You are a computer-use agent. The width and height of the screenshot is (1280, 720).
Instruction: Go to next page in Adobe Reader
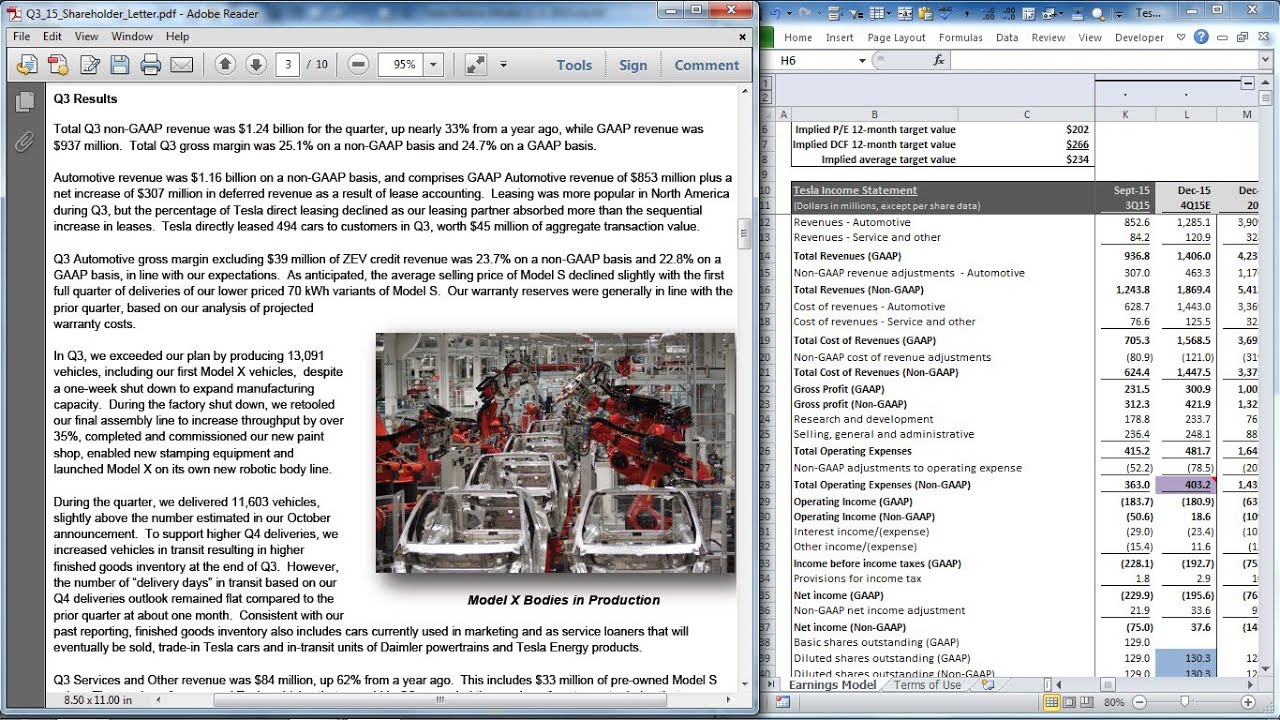(x=256, y=65)
